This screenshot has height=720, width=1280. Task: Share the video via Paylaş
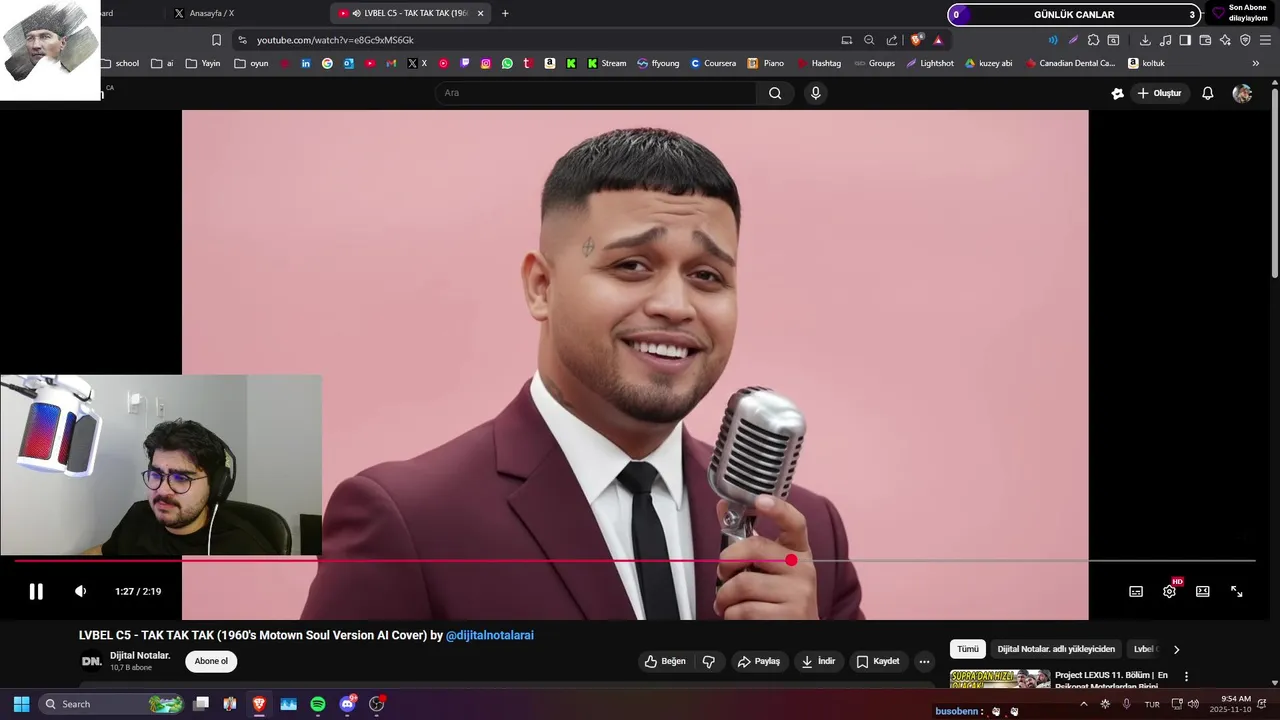coord(759,661)
